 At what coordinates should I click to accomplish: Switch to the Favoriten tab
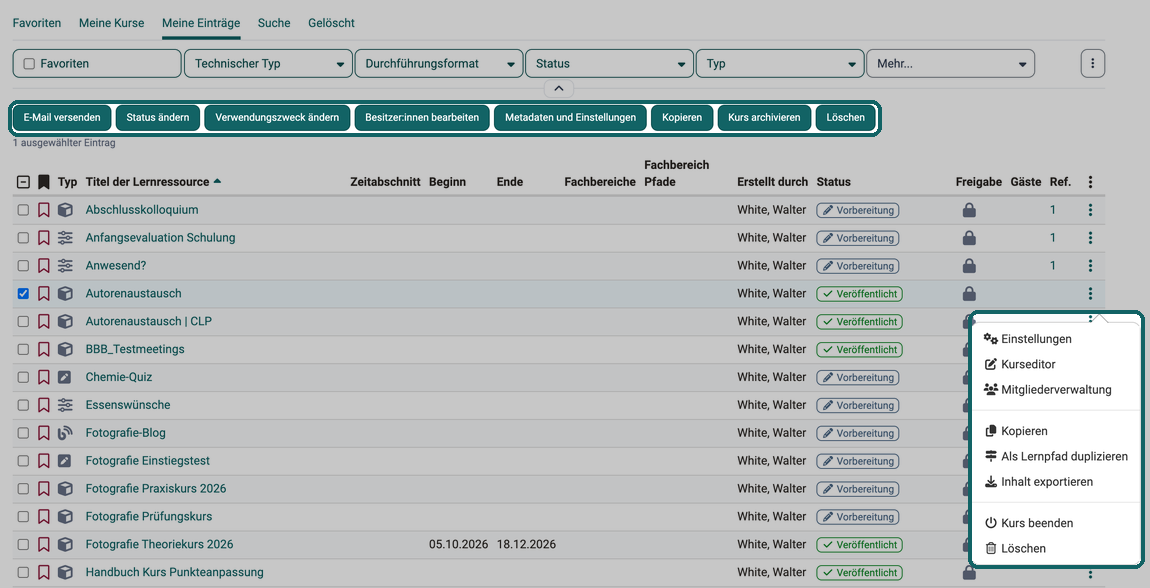click(x=37, y=23)
